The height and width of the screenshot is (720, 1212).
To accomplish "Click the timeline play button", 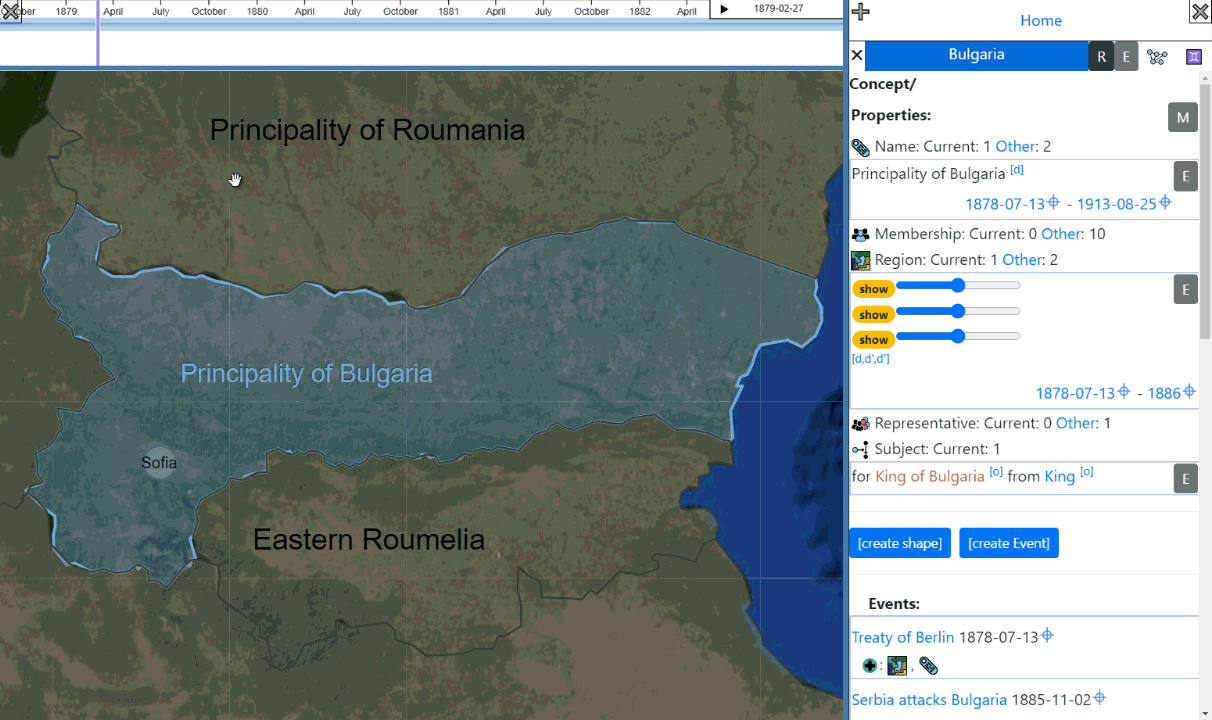I will (725, 9).
